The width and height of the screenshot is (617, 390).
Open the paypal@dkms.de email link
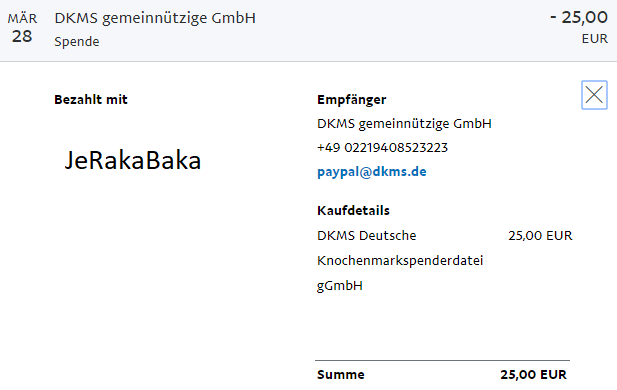371,172
